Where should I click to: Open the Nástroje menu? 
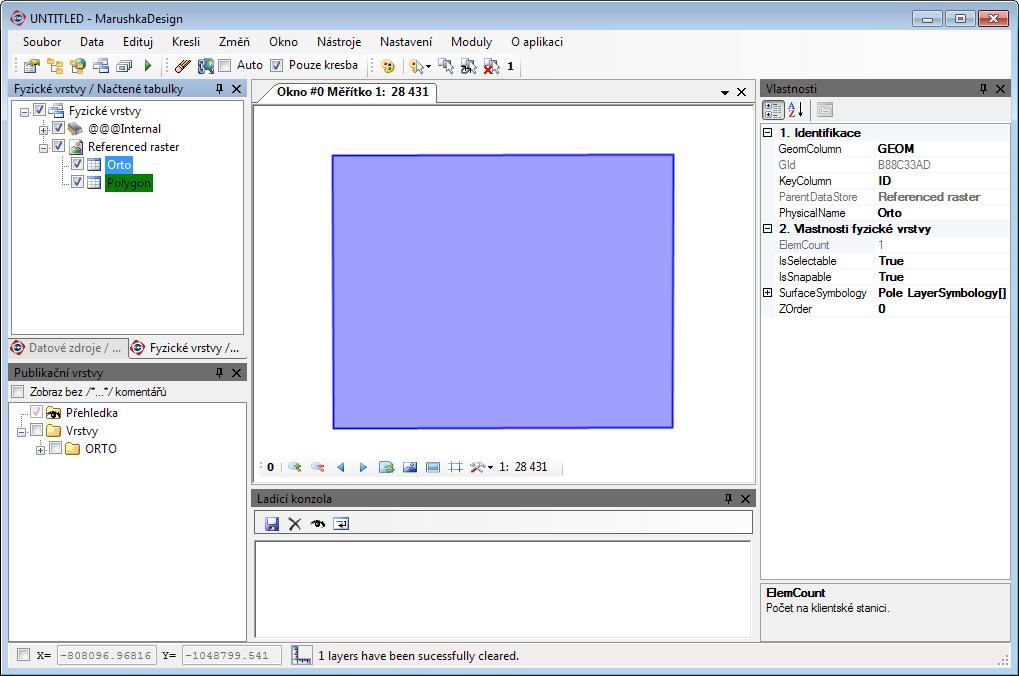339,42
